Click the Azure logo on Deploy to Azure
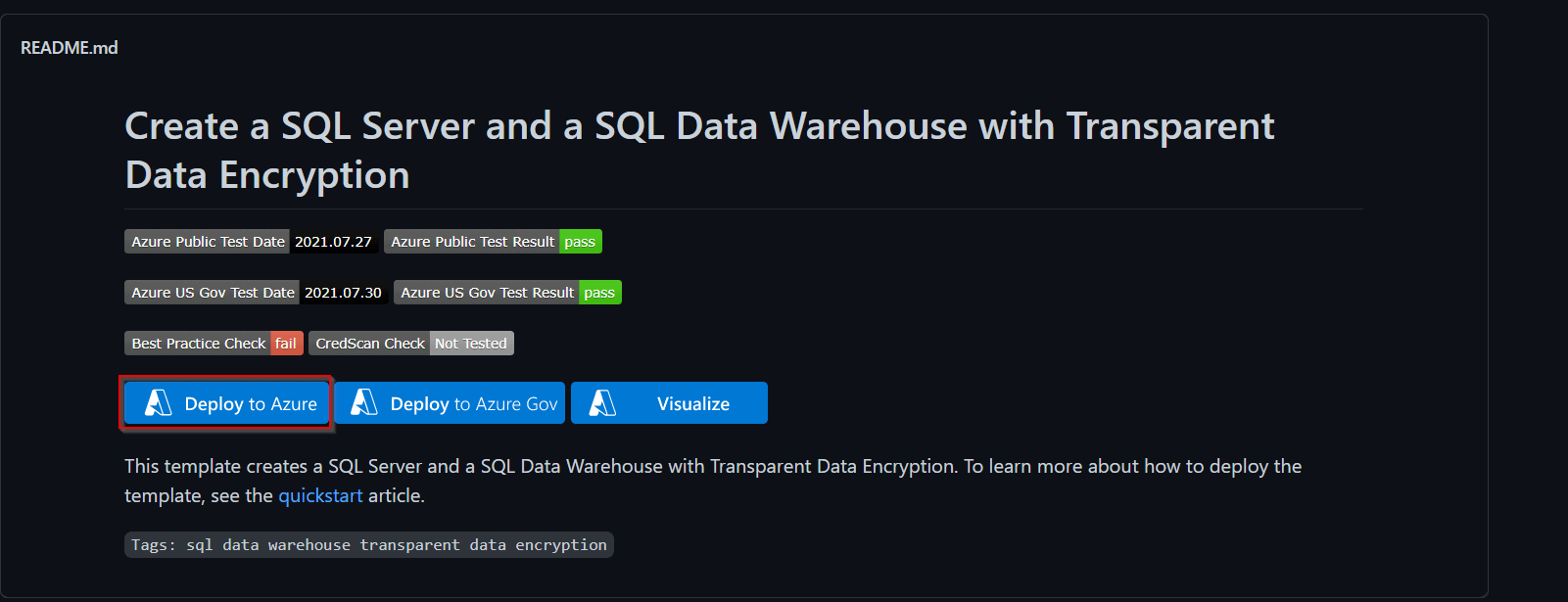The height and width of the screenshot is (602, 1568). (x=158, y=403)
